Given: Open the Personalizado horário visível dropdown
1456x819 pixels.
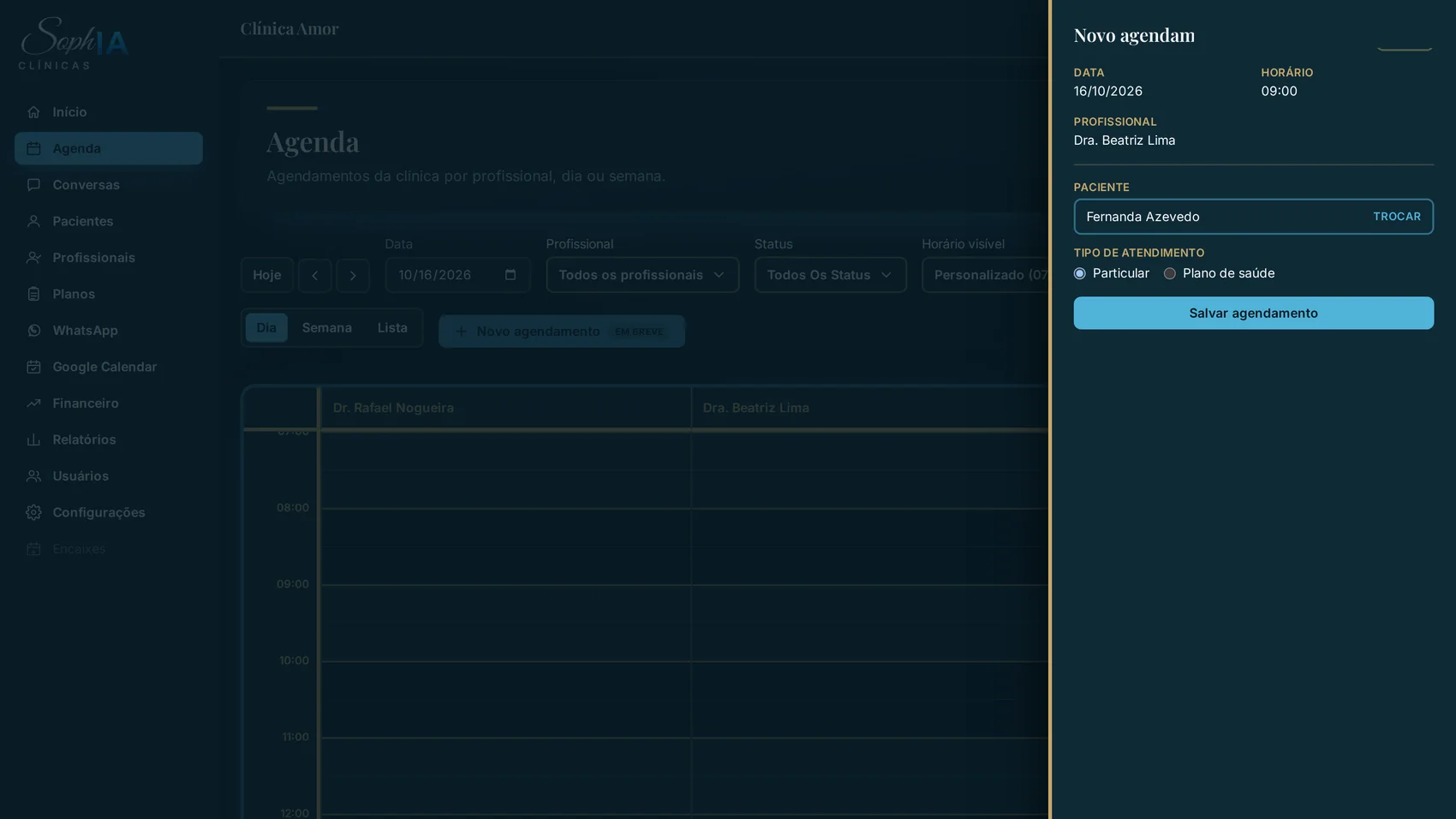Looking at the screenshot, I should click(x=986, y=275).
